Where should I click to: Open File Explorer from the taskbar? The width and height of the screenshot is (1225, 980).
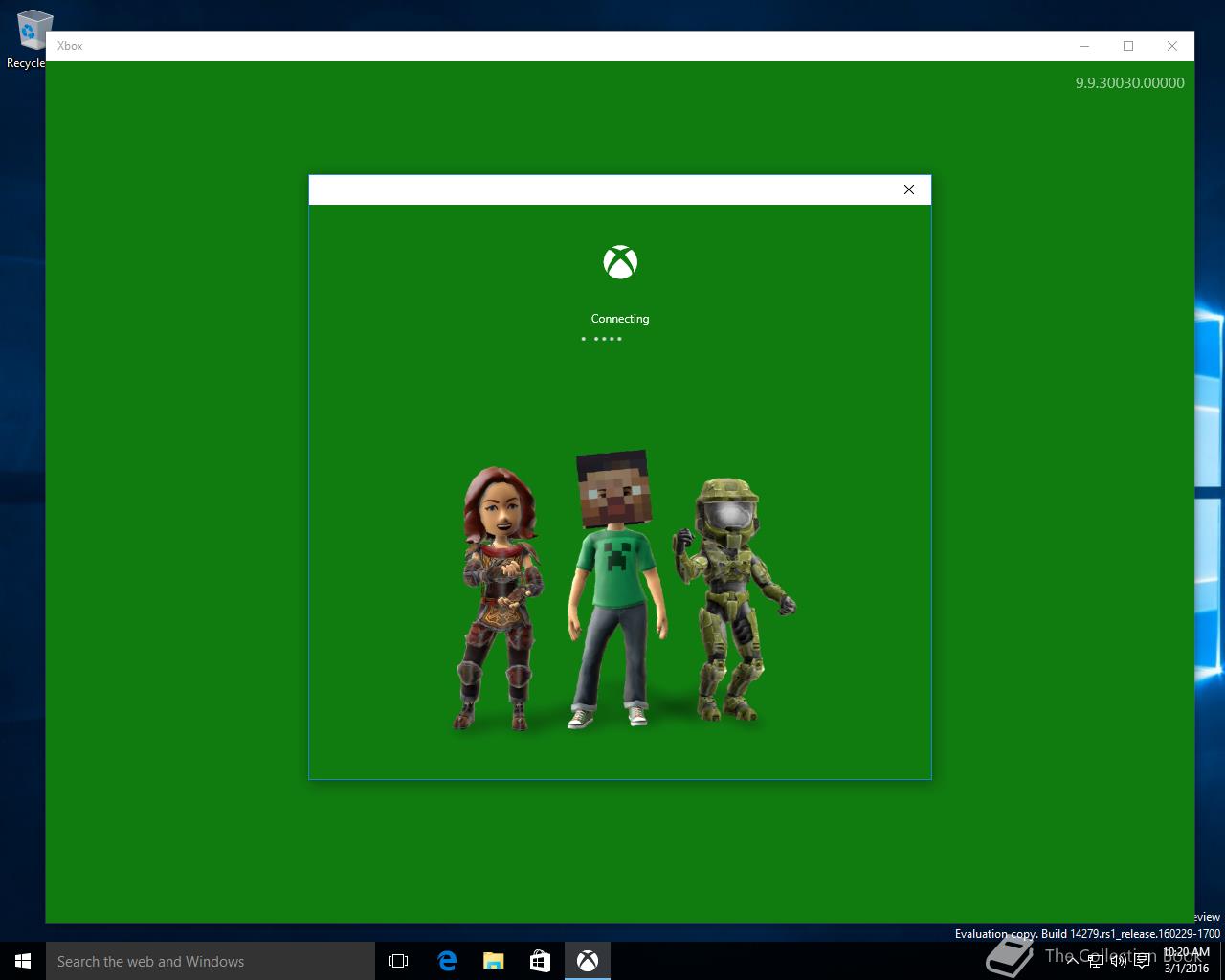click(x=494, y=961)
